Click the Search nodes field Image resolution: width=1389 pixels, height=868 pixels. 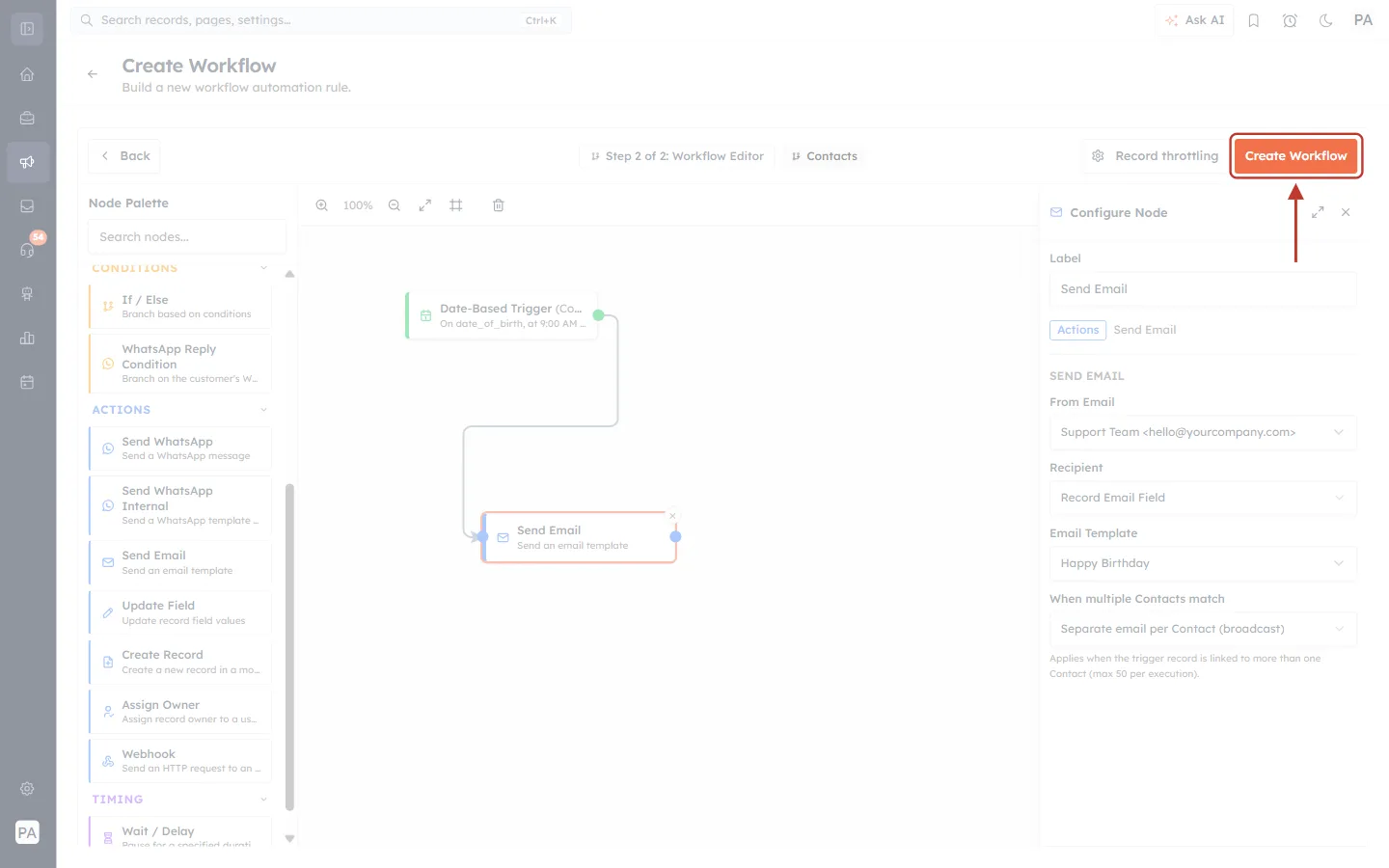187,237
